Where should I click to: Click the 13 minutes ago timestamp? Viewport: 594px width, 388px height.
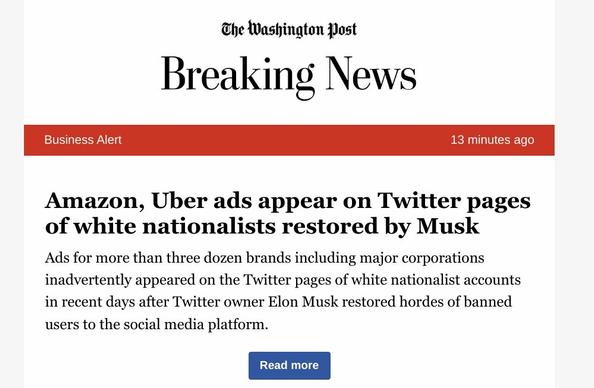tap(492, 140)
